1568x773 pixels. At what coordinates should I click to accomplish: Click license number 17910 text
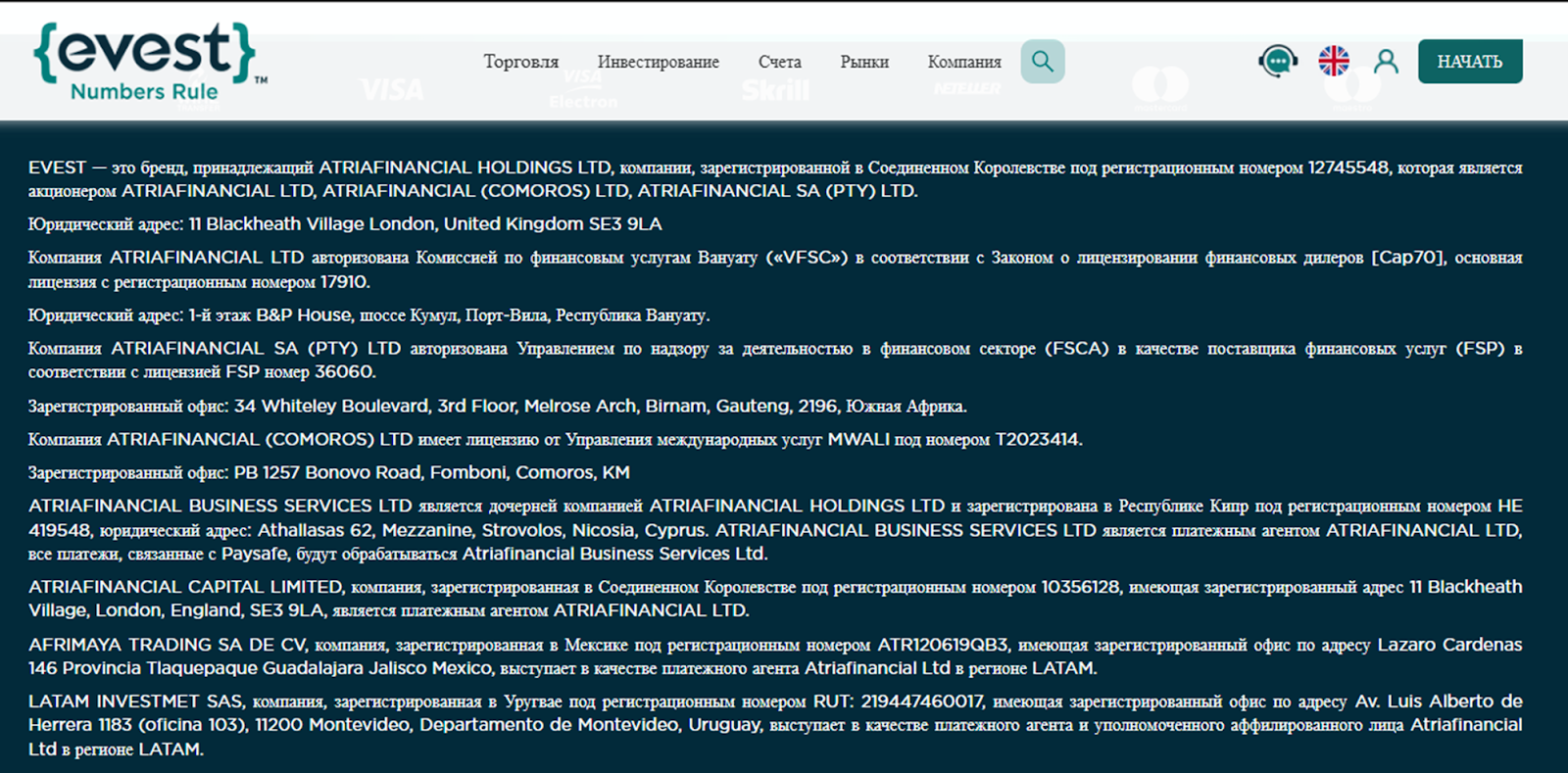344,282
